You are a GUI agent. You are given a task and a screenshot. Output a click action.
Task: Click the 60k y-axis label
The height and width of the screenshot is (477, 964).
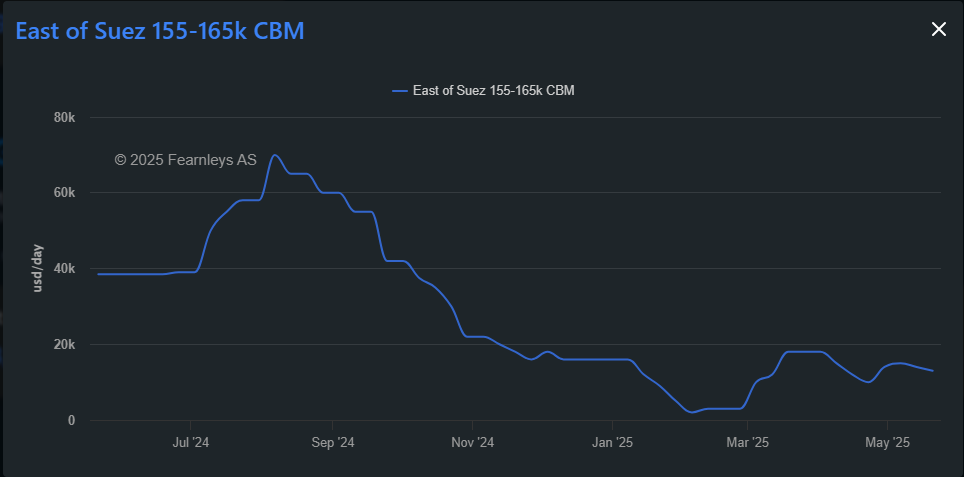64,192
